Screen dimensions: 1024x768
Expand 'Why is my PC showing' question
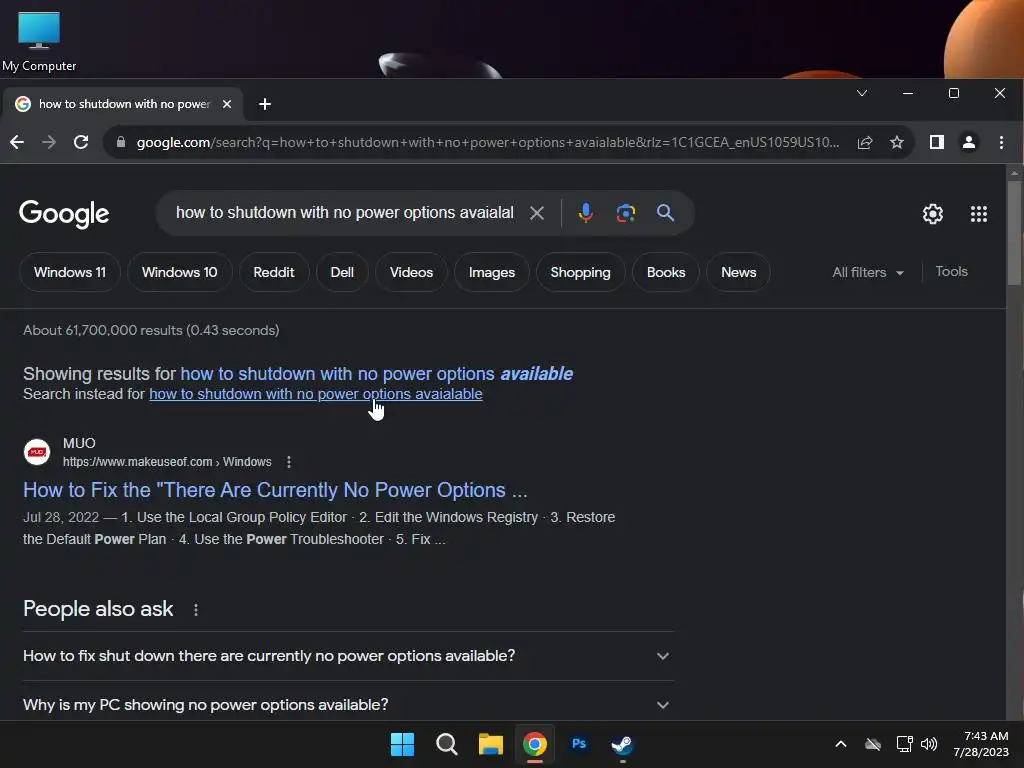point(348,705)
